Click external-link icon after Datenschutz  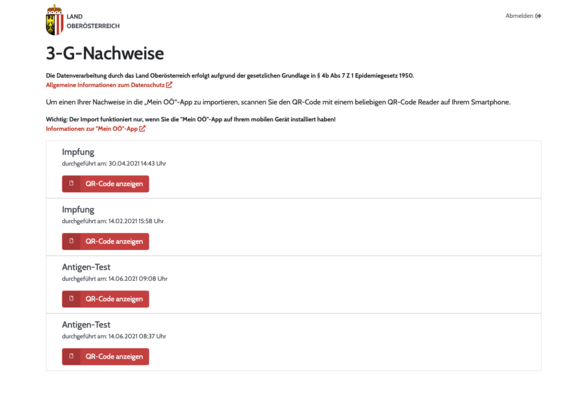pyautogui.click(x=169, y=85)
